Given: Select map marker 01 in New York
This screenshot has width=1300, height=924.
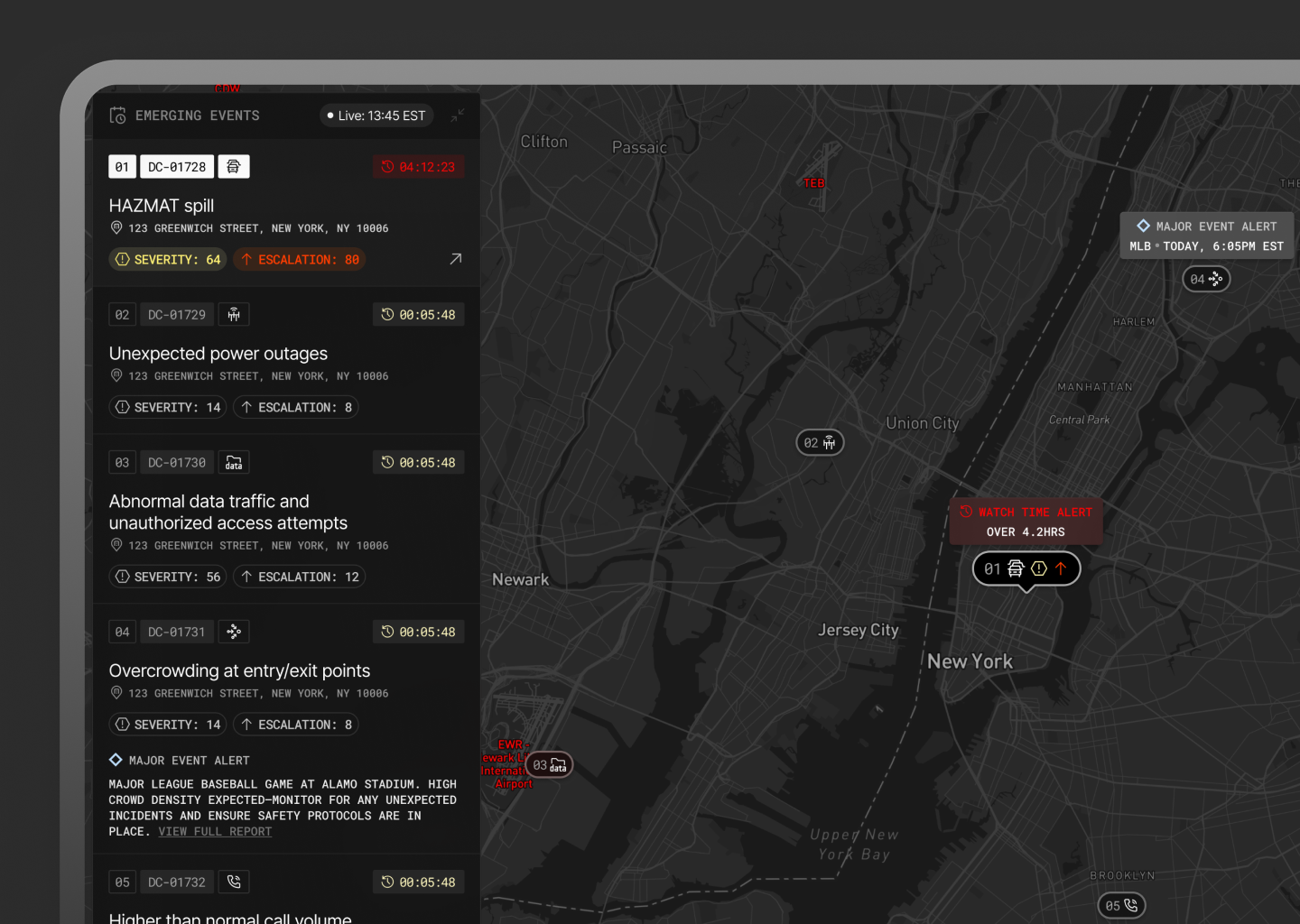Looking at the screenshot, I should 1026,568.
